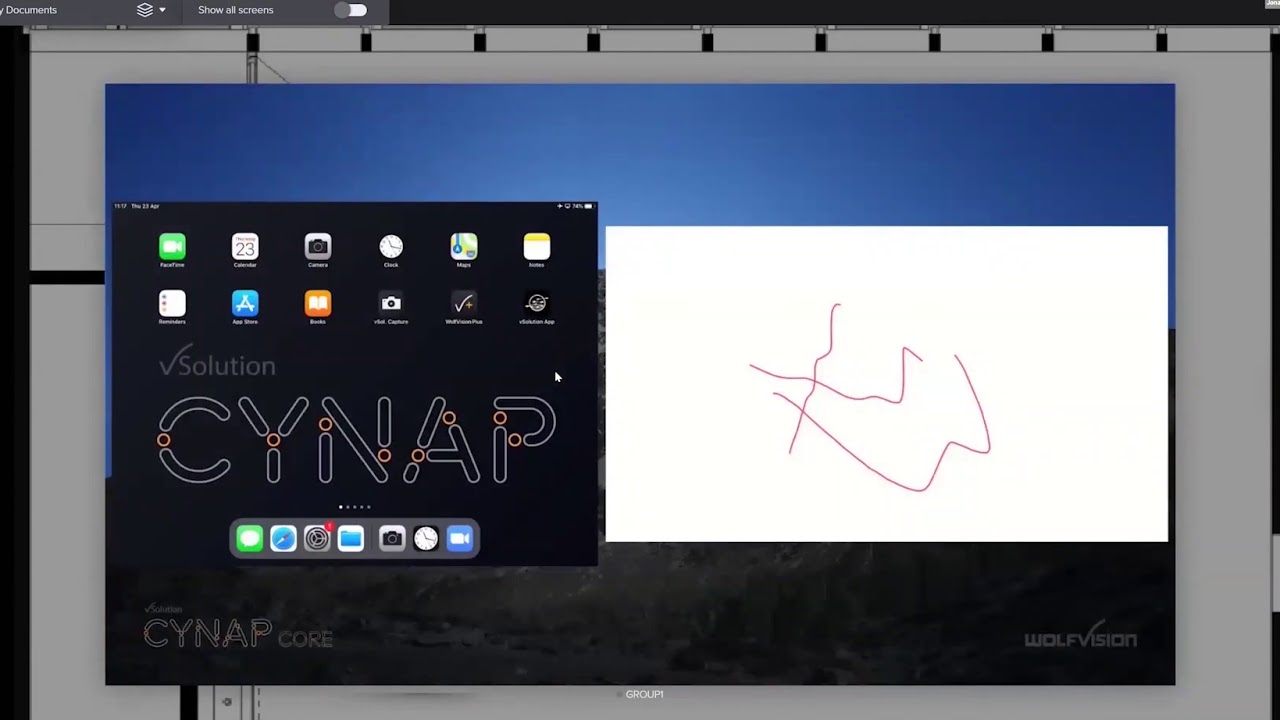
Task: Launch the App Store
Action: (245, 303)
